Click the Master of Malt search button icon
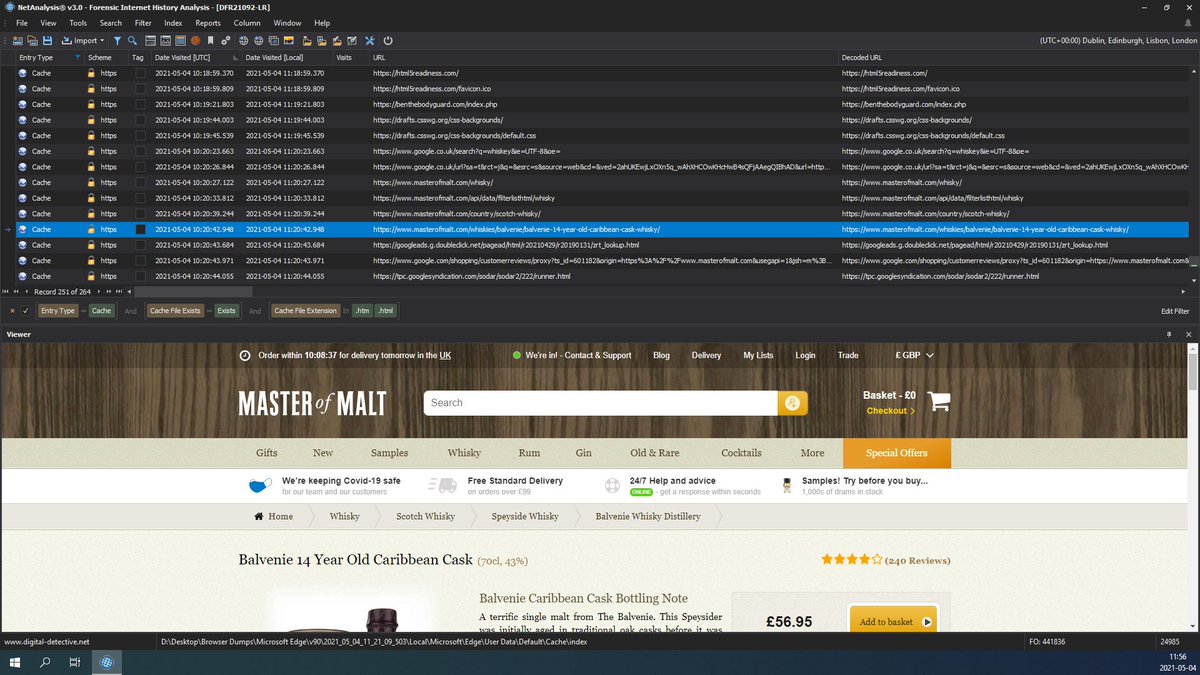Screen dimensions: 1200x675 793,403
